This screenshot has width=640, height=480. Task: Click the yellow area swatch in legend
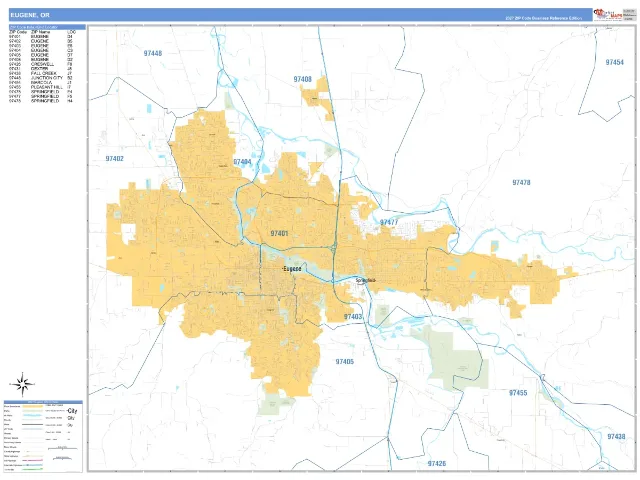pos(33,407)
